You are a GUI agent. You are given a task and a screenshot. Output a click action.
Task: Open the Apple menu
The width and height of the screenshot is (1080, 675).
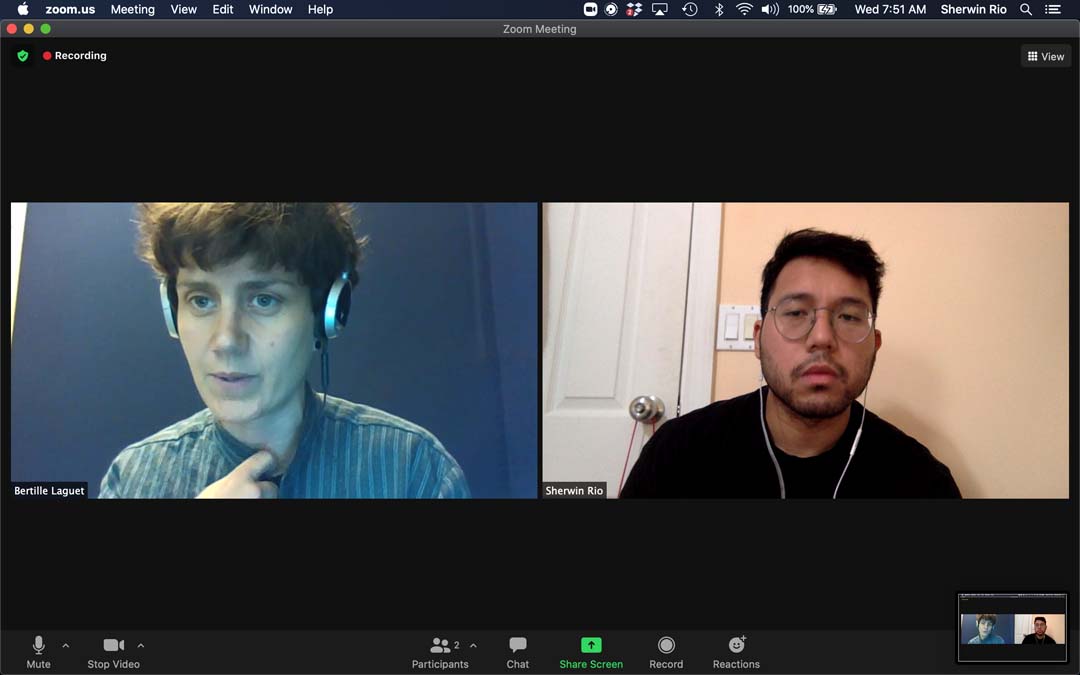pos(23,9)
